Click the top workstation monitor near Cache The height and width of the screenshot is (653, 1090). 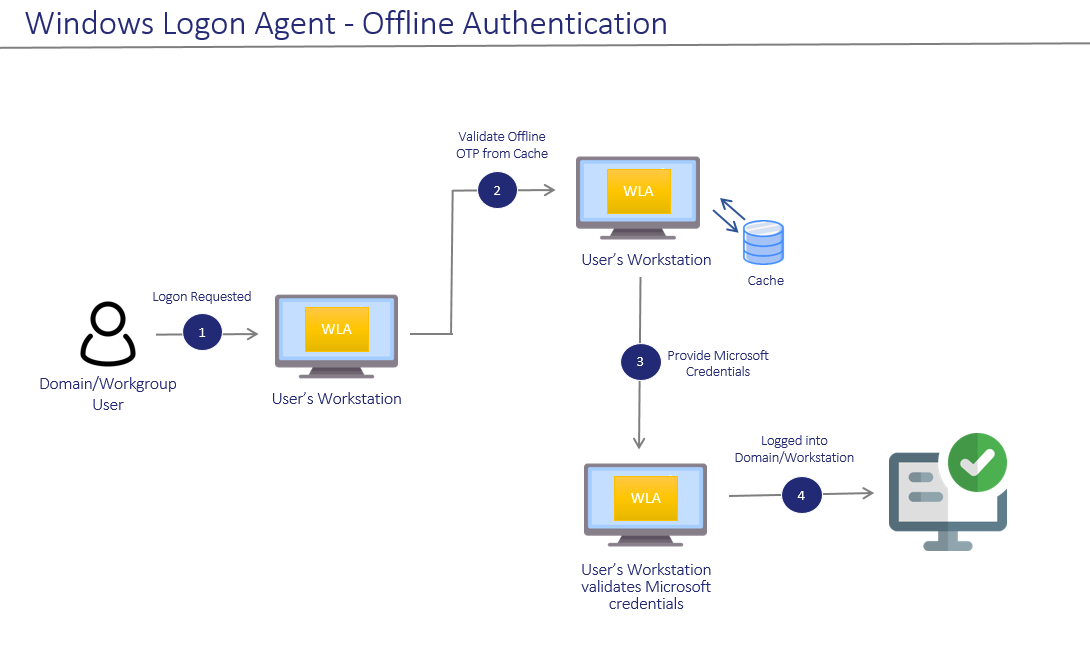[x=639, y=198]
